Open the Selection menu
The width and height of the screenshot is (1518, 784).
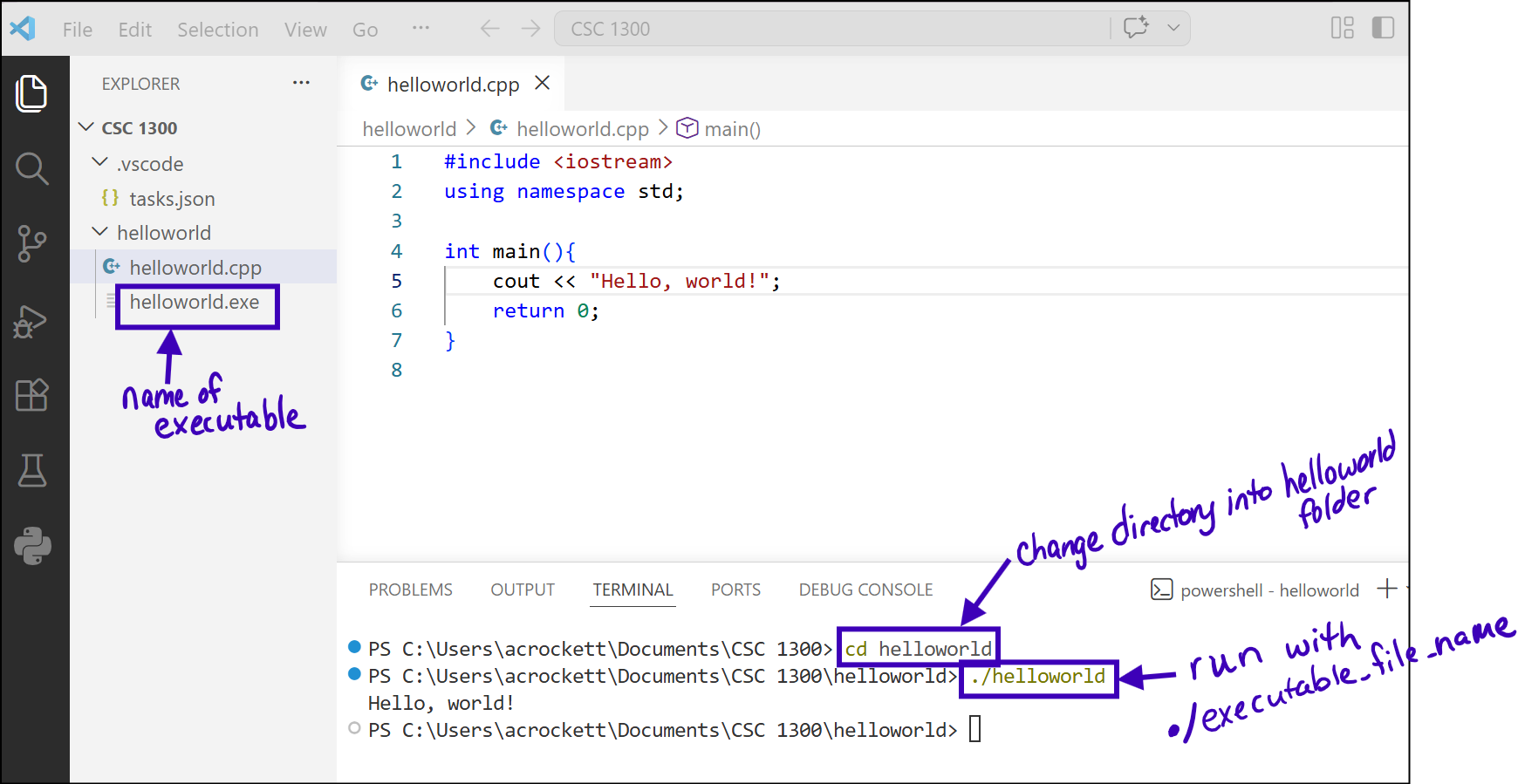pyautogui.click(x=217, y=30)
